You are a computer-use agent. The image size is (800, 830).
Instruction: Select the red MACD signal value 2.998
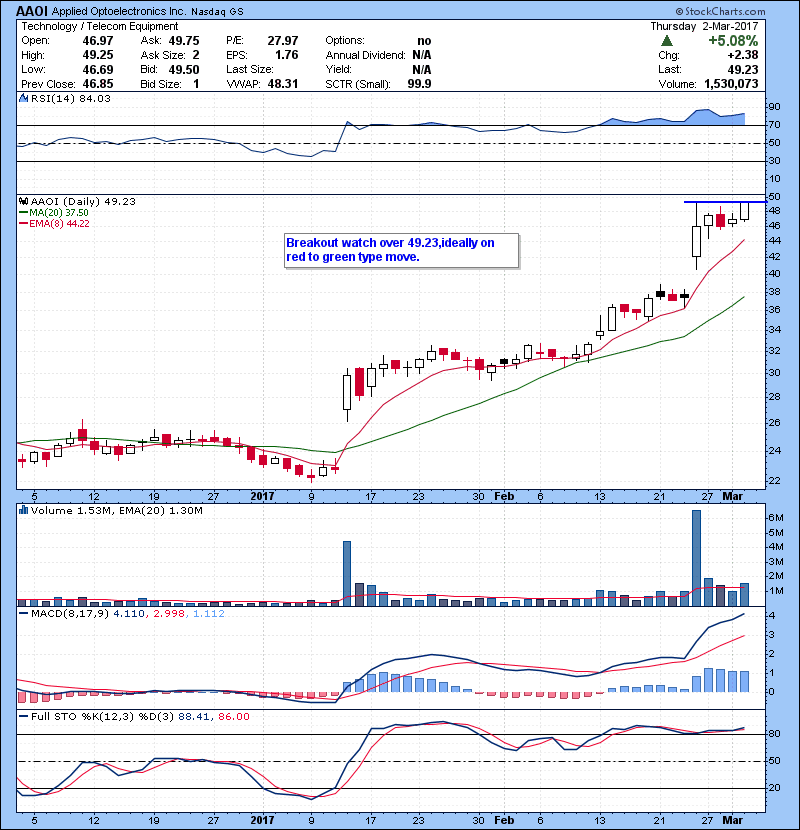pyautogui.click(x=169, y=614)
